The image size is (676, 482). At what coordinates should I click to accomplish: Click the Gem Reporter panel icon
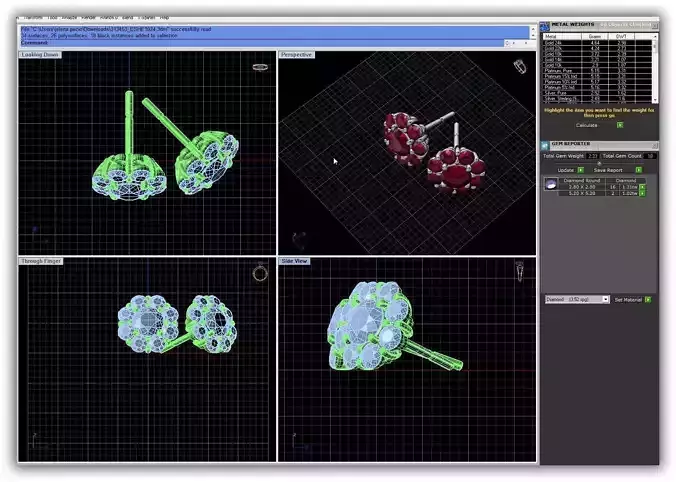pyautogui.click(x=545, y=145)
